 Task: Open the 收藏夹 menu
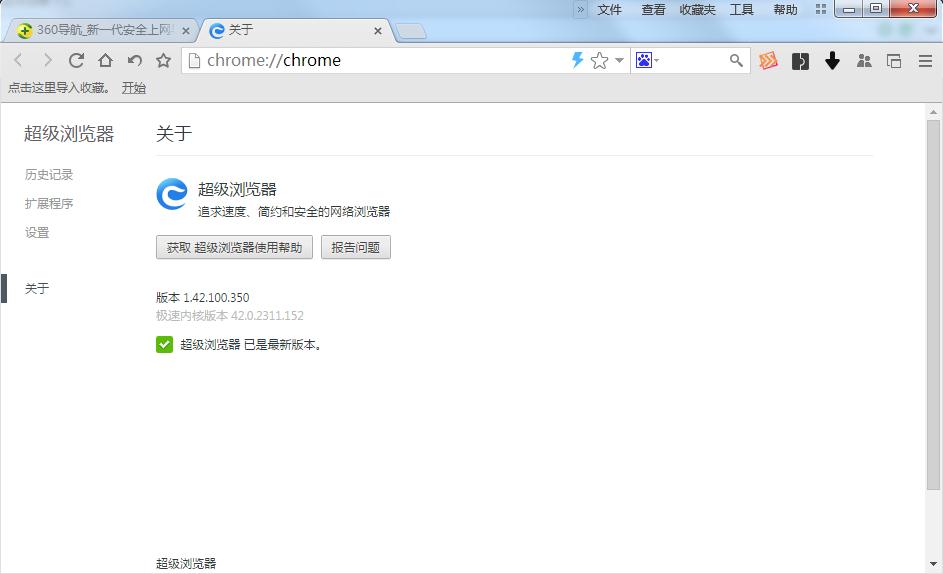pyautogui.click(x=698, y=10)
